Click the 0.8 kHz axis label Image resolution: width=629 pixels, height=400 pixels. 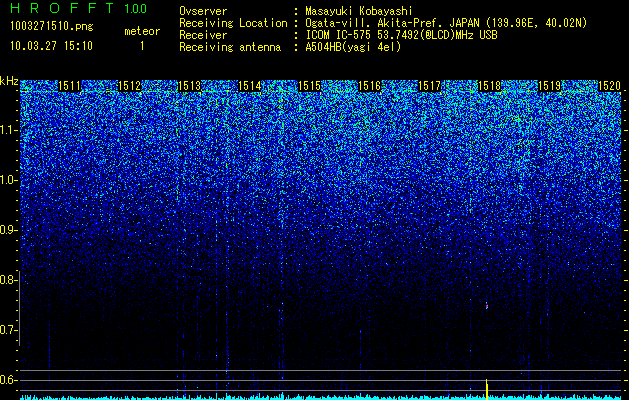coord(7,280)
